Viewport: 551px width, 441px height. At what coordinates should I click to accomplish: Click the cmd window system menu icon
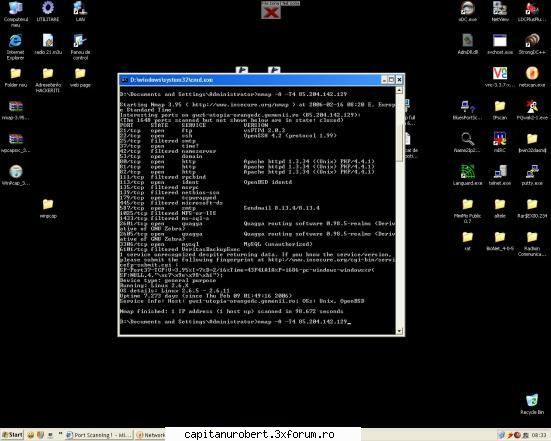click(124, 80)
